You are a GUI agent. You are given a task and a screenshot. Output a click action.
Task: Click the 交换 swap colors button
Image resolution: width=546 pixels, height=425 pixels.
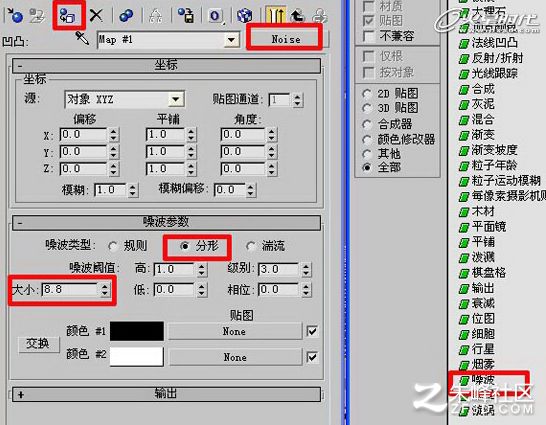[x=38, y=344]
